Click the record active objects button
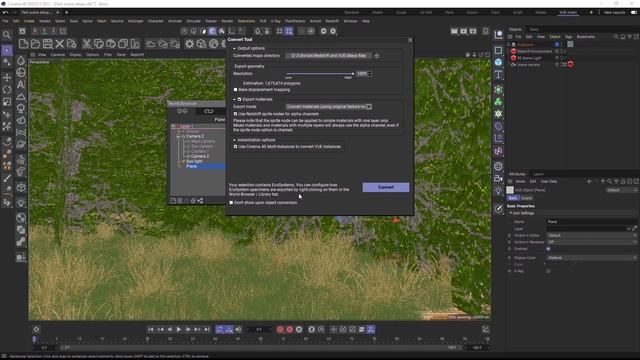This screenshot has width=640, height=360. click(x=280, y=329)
